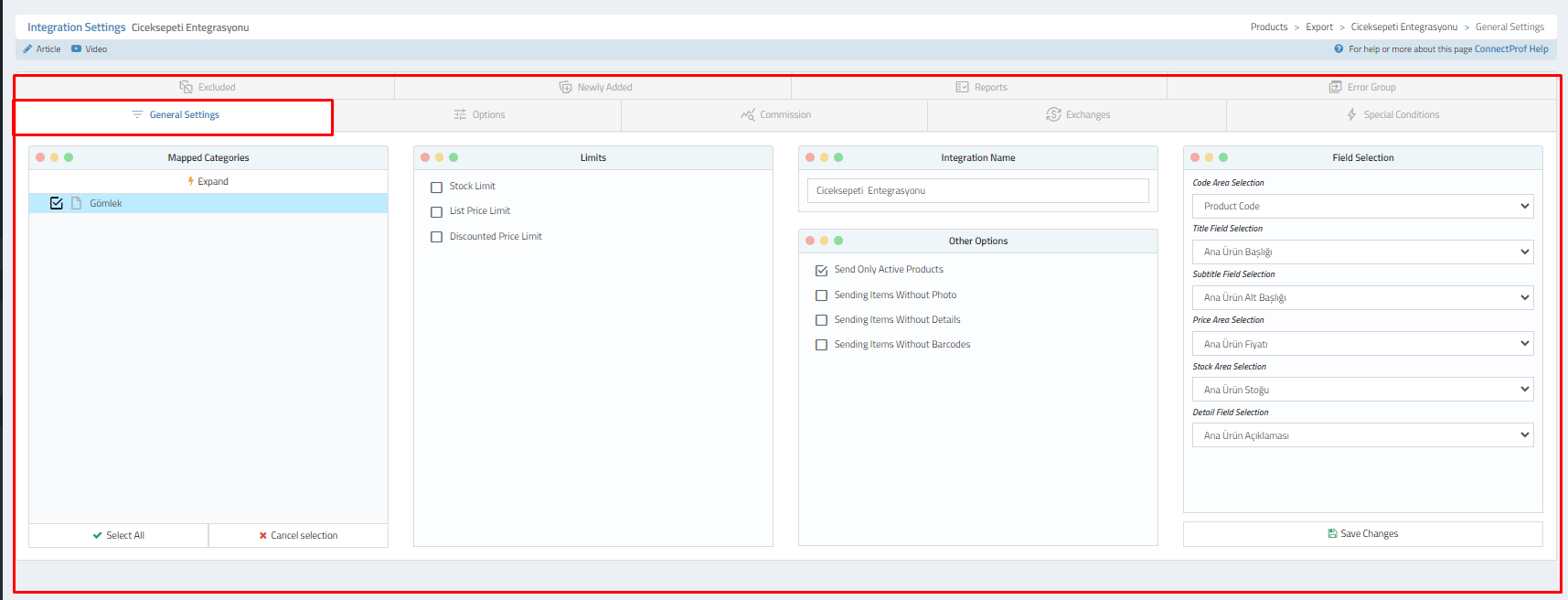This screenshot has width=1568, height=600.
Task: Open the Price Area Selection dropdown
Action: click(1362, 344)
